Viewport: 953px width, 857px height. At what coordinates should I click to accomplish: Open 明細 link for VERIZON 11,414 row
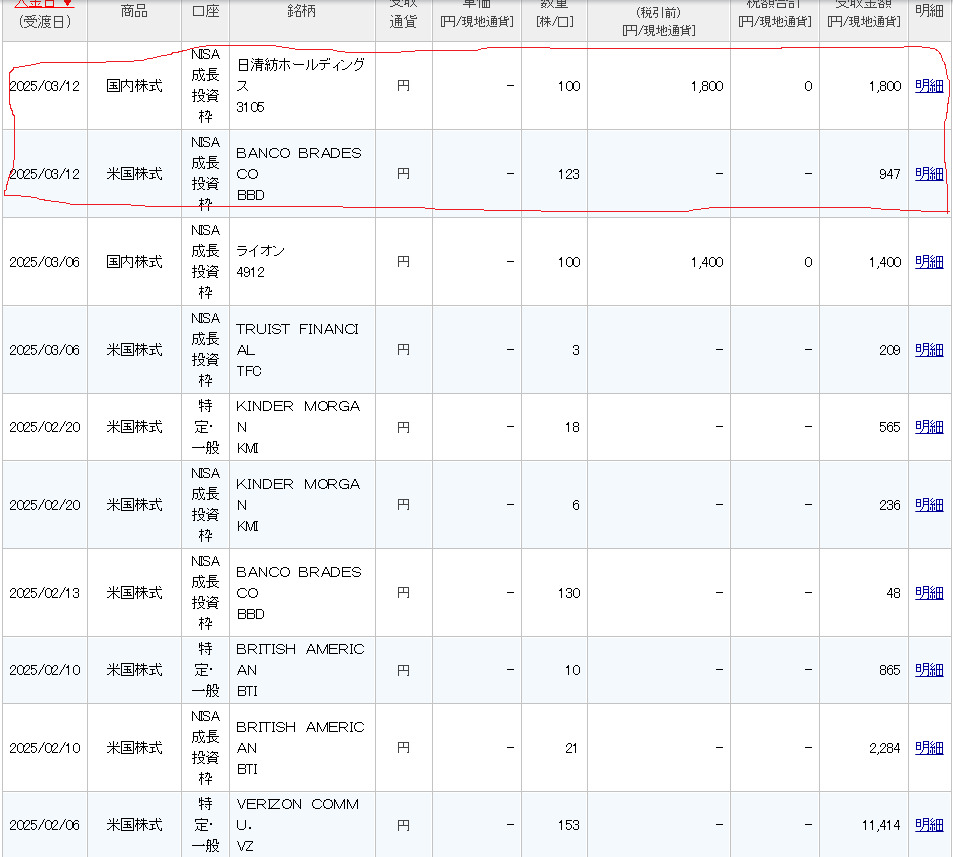pyautogui.click(x=929, y=825)
